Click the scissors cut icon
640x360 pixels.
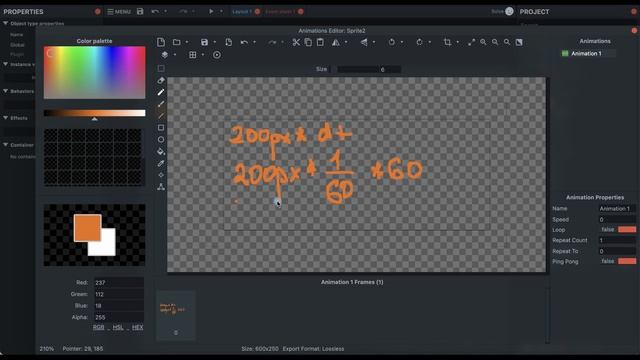[296, 42]
